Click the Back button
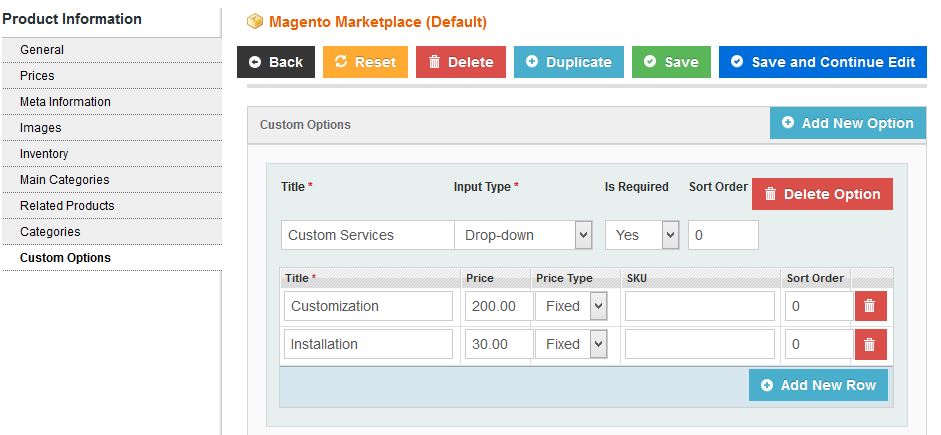Image resolution: width=941 pixels, height=435 pixels. pos(276,62)
